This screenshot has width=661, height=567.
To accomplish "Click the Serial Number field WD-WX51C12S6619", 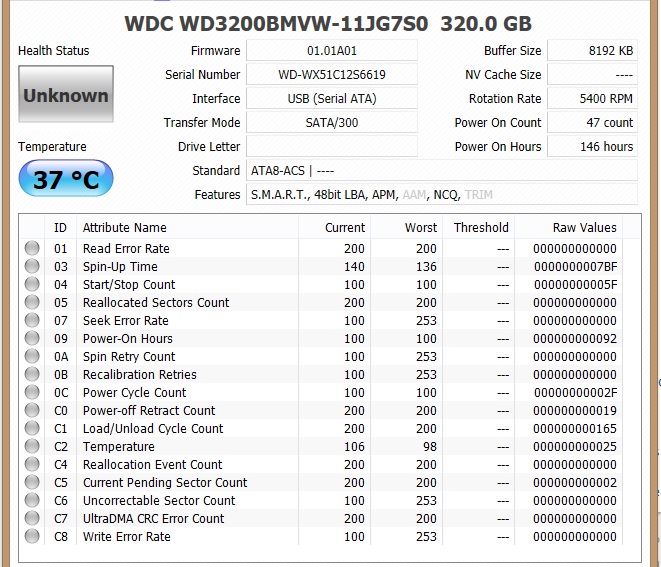I will coord(332,75).
